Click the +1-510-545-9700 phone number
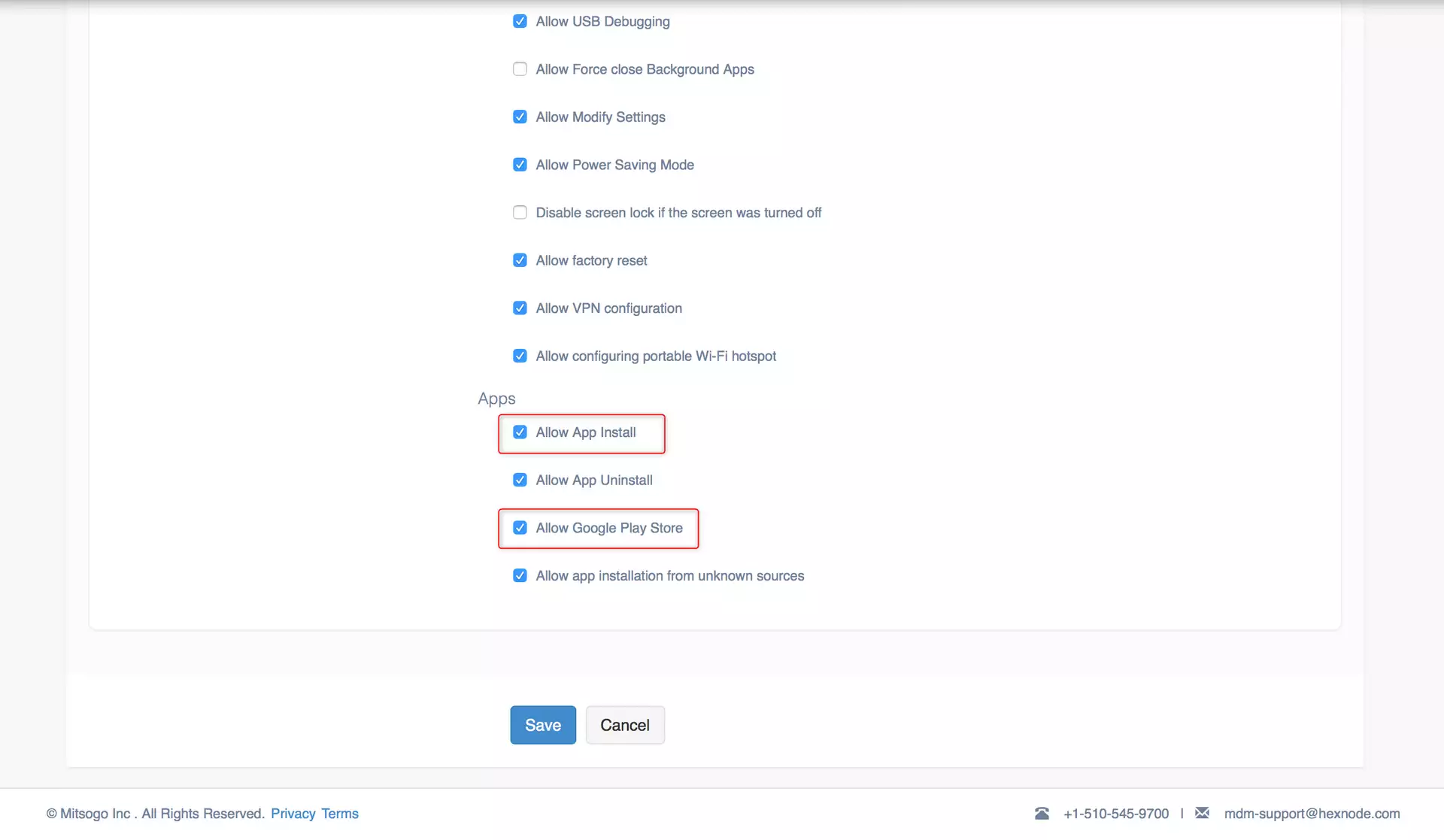1444x840 pixels. [x=1116, y=814]
